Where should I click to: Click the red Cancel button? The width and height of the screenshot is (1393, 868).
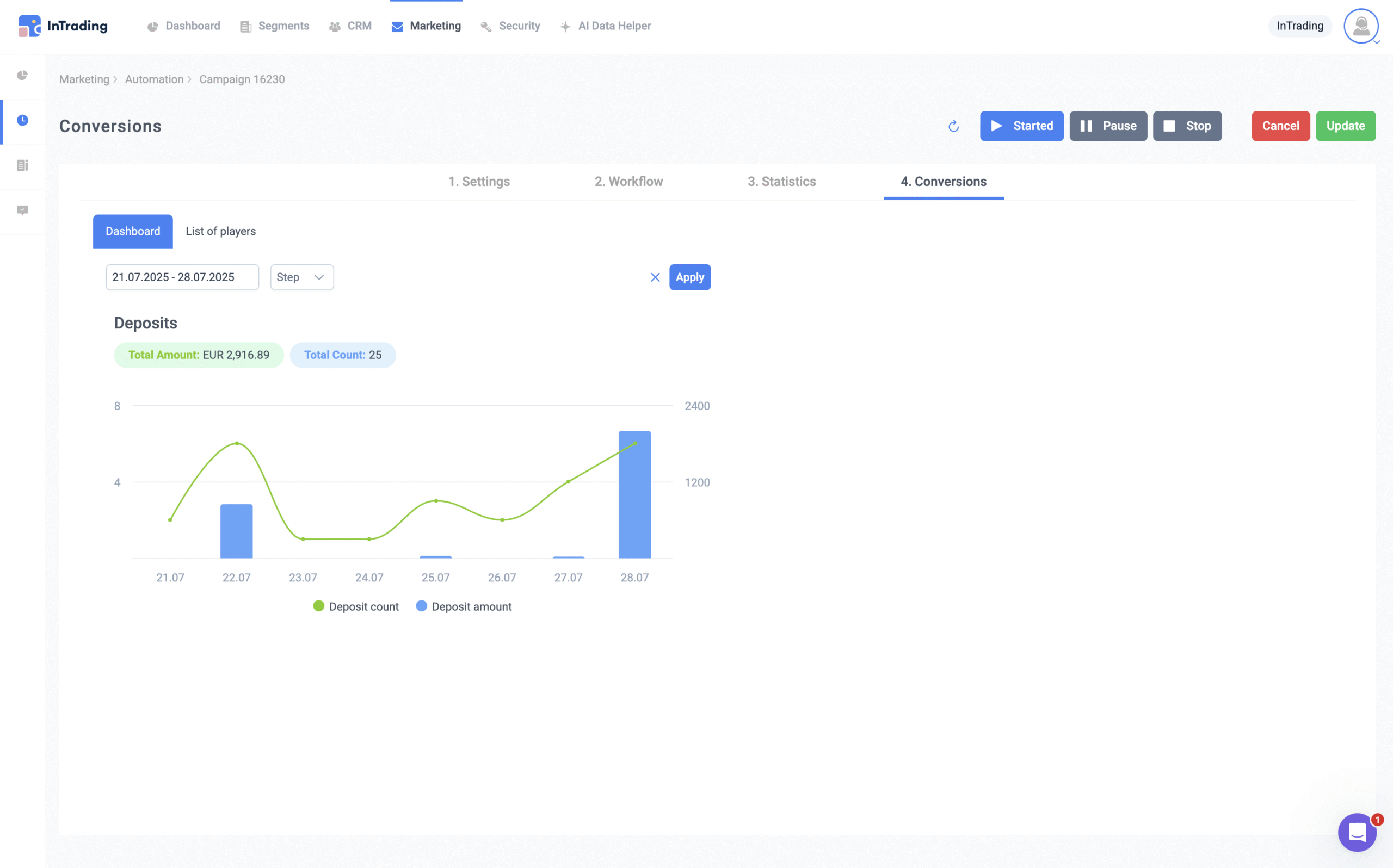1280,126
